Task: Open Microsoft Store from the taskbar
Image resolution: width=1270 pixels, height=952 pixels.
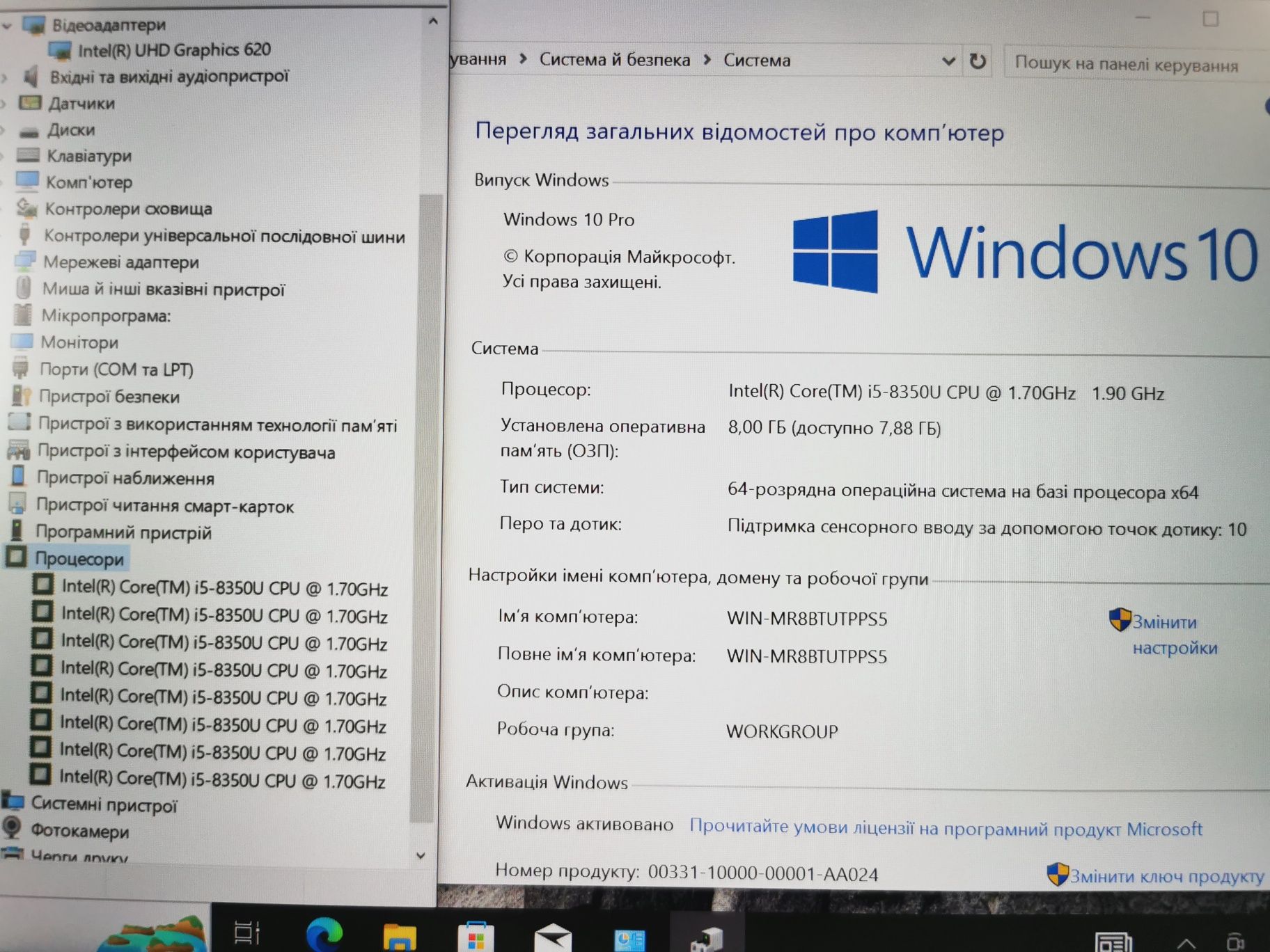Action: (x=476, y=935)
